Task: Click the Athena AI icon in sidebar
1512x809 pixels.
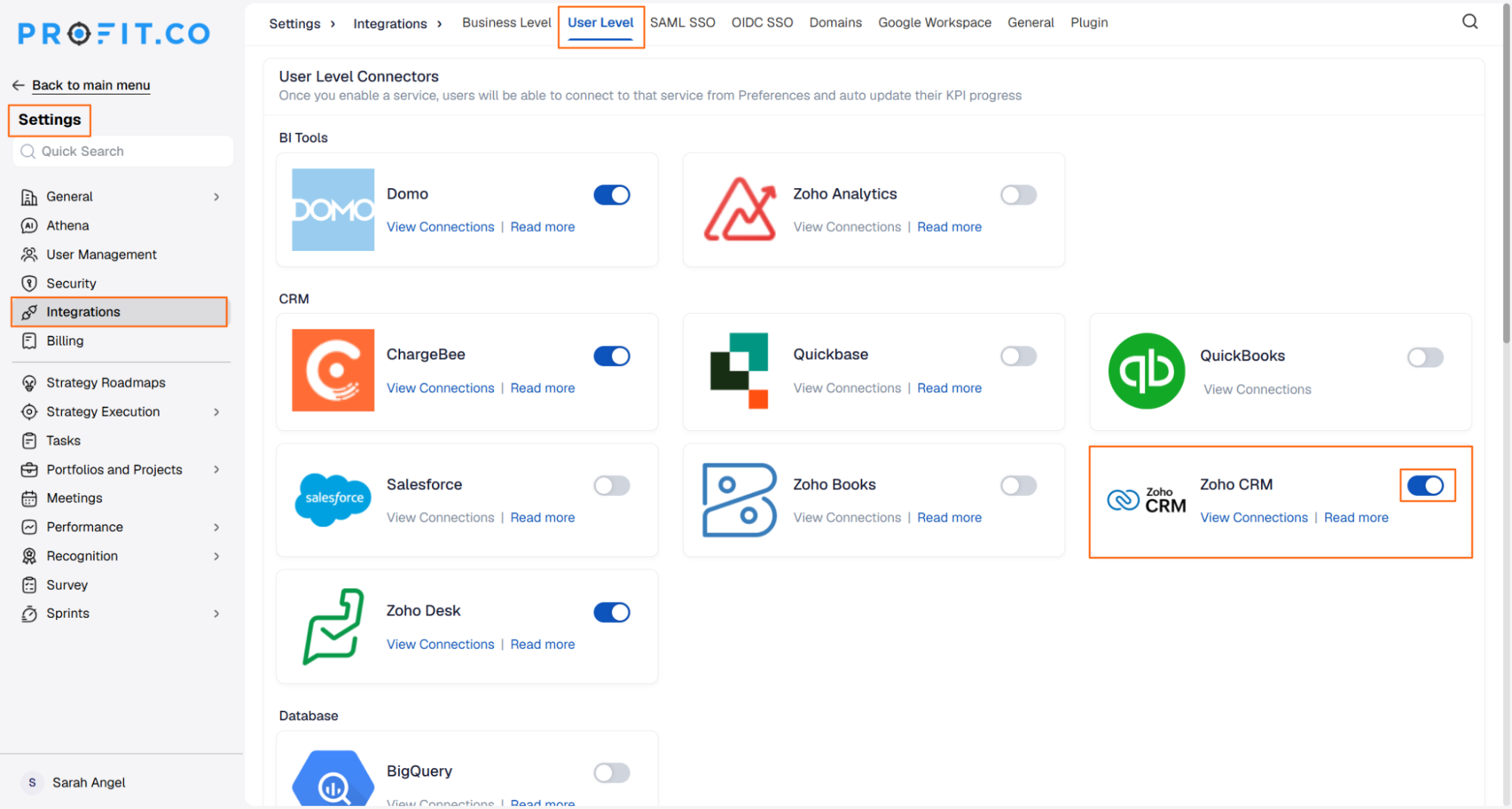Action: click(29, 225)
